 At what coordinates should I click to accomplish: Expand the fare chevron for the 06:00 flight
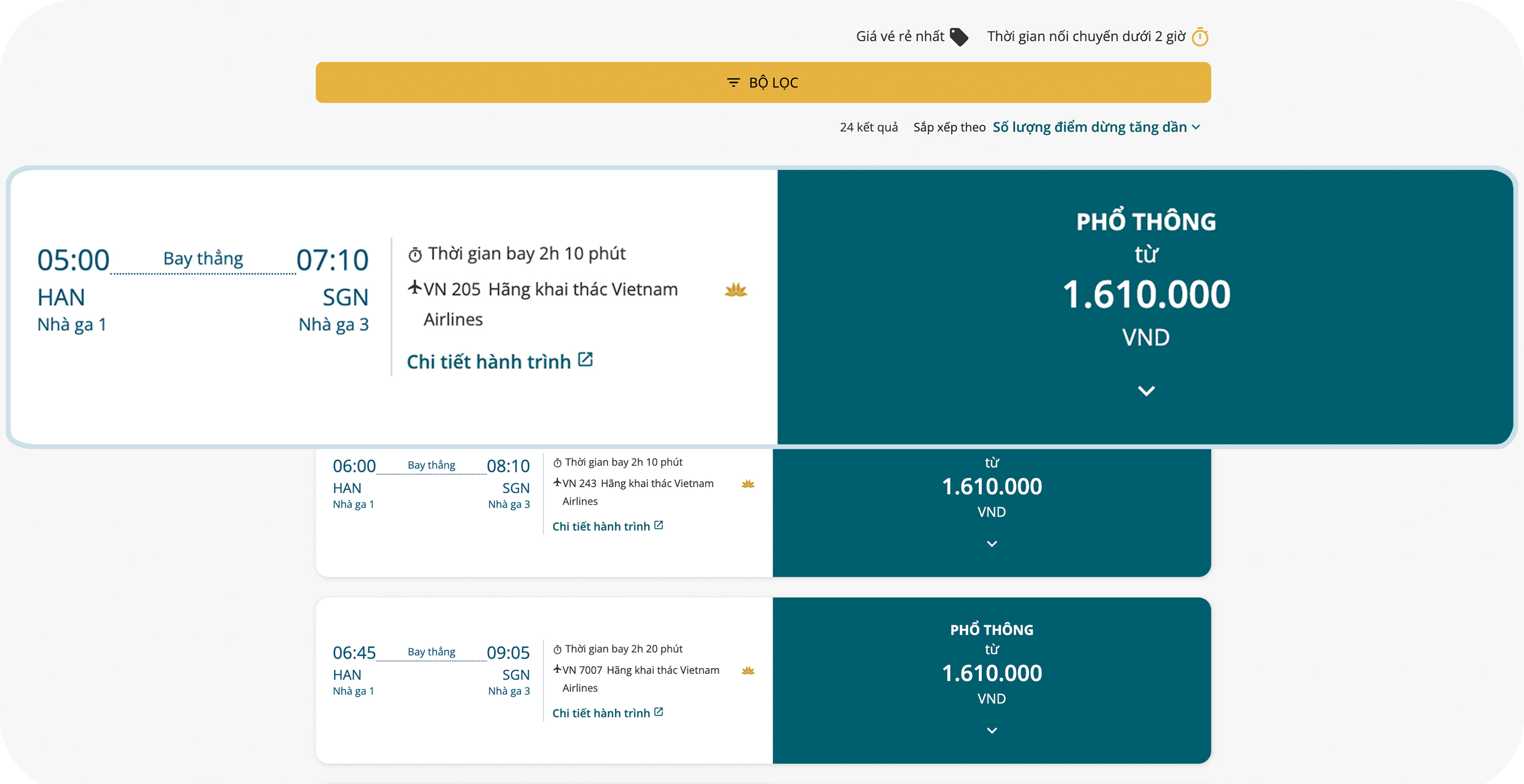(992, 544)
